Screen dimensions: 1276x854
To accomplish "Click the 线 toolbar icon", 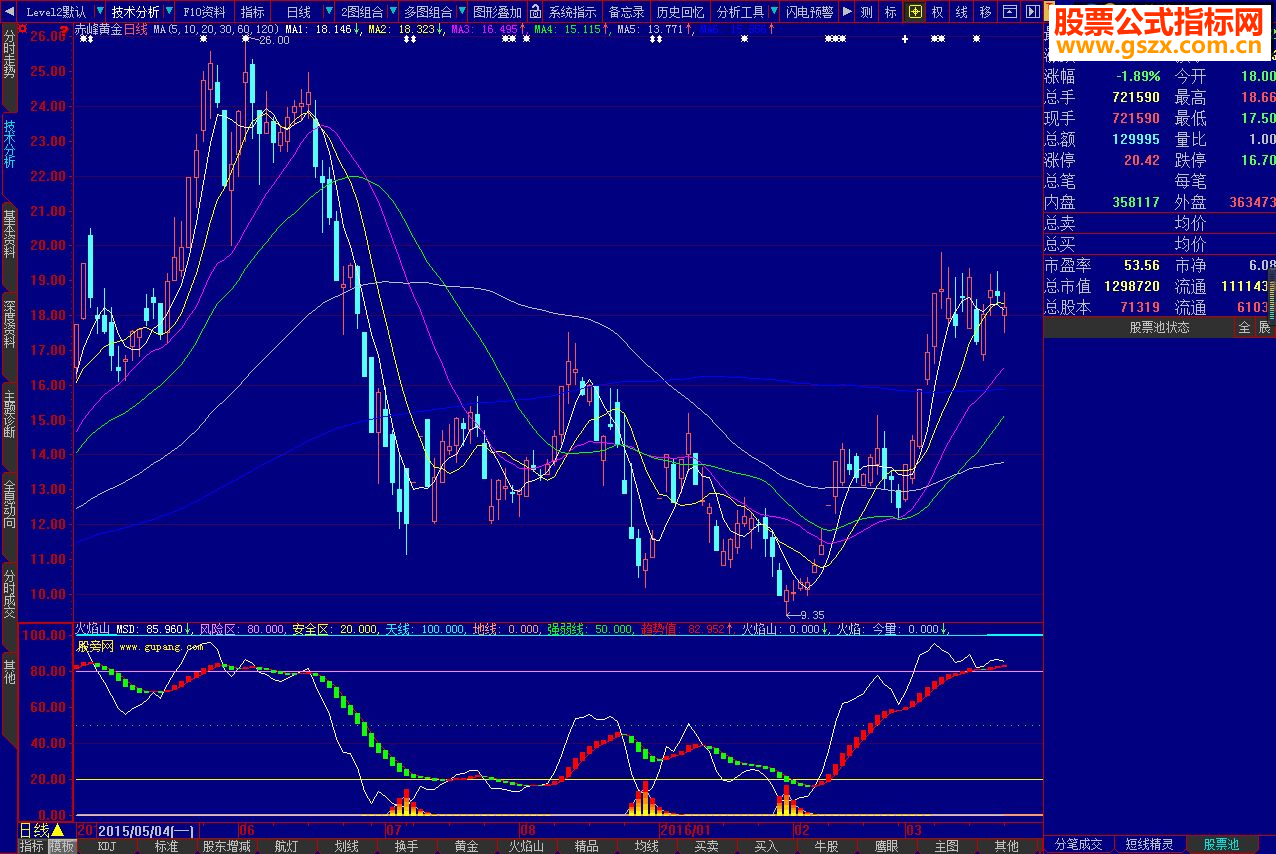I will coord(962,12).
